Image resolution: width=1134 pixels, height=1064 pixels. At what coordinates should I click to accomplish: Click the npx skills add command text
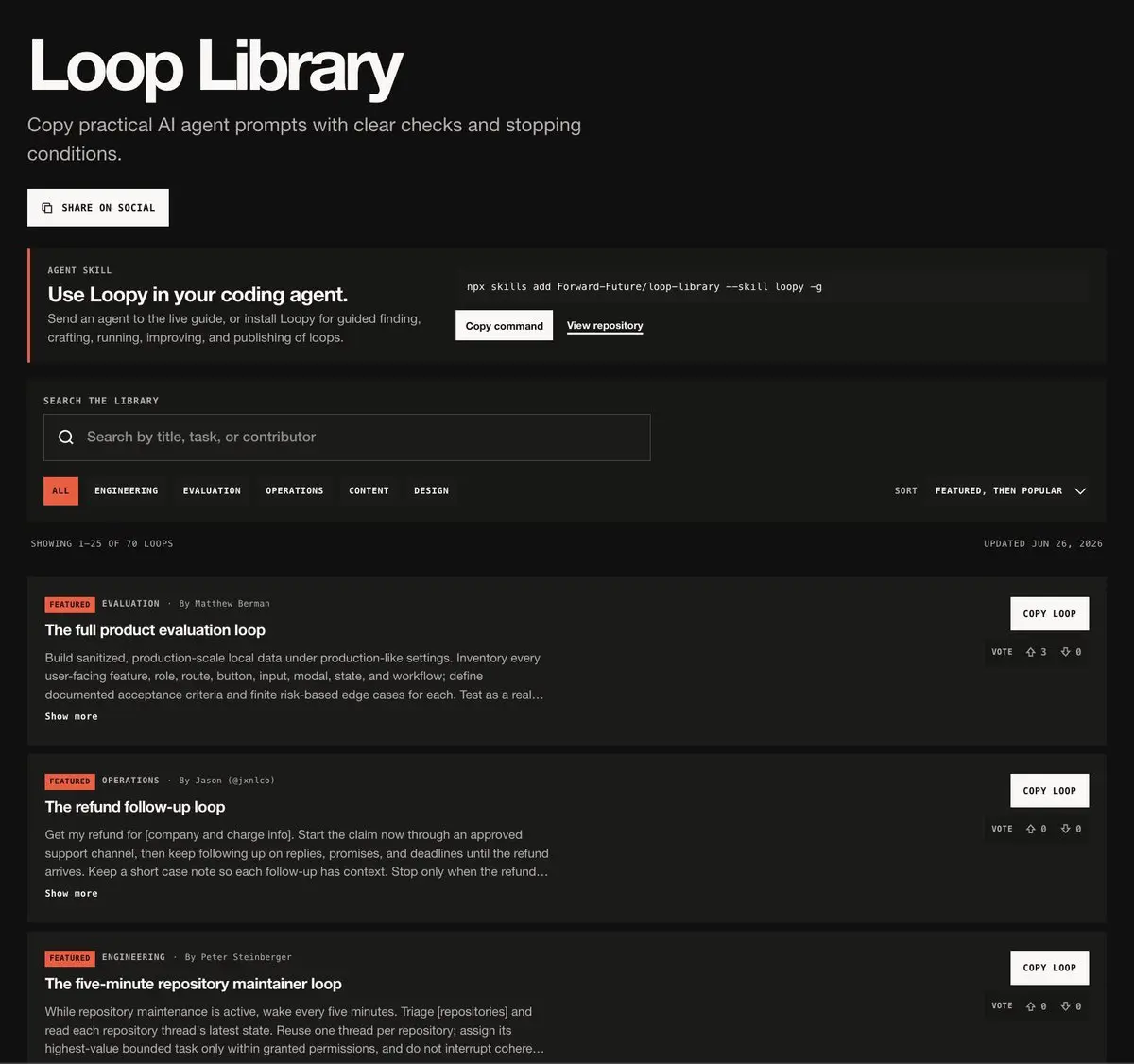pos(644,286)
